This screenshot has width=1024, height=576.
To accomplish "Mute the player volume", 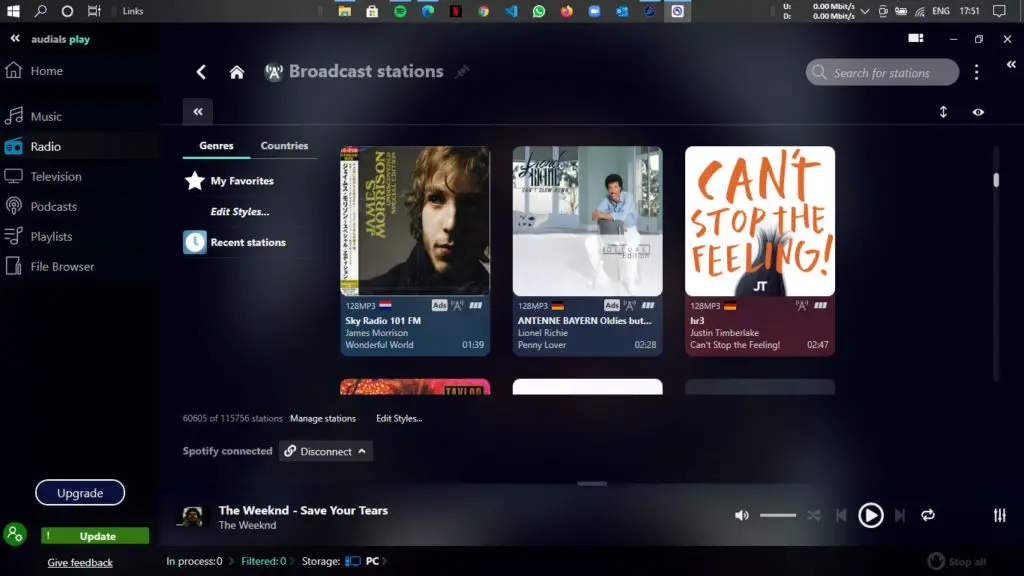I will tap(741, 515).
